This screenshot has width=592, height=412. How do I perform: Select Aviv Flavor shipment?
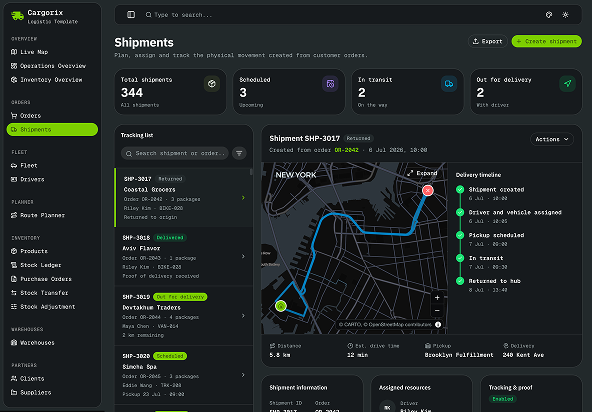(183, 257)
